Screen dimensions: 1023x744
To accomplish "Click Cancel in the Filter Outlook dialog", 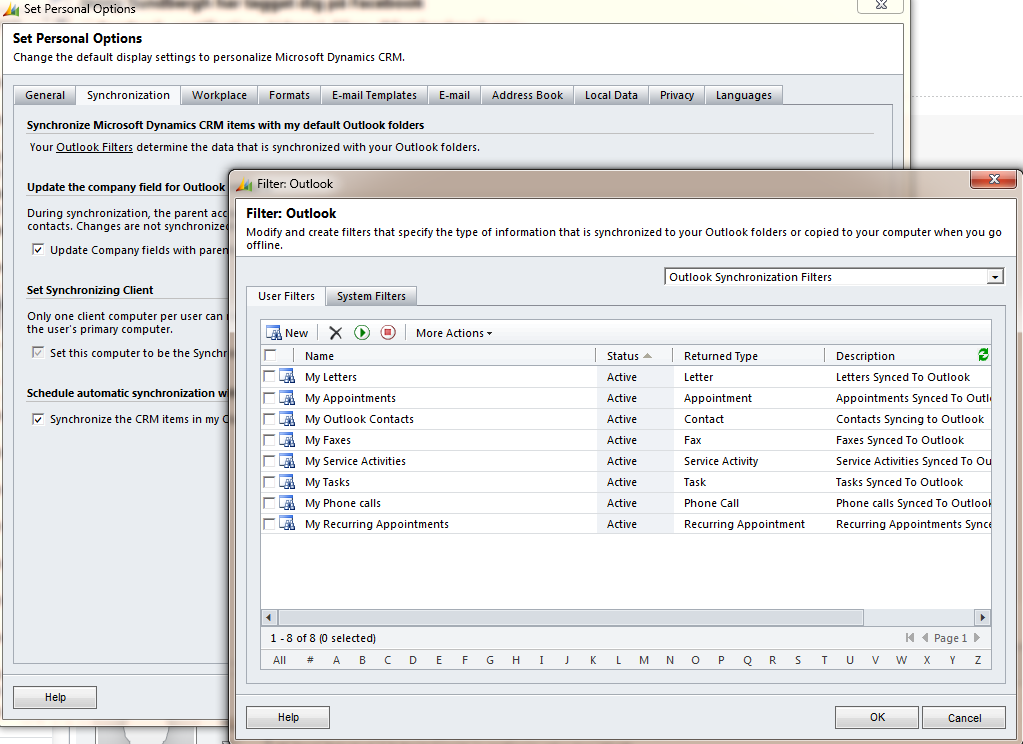I will pyautogui.click(x=964, y=717).
